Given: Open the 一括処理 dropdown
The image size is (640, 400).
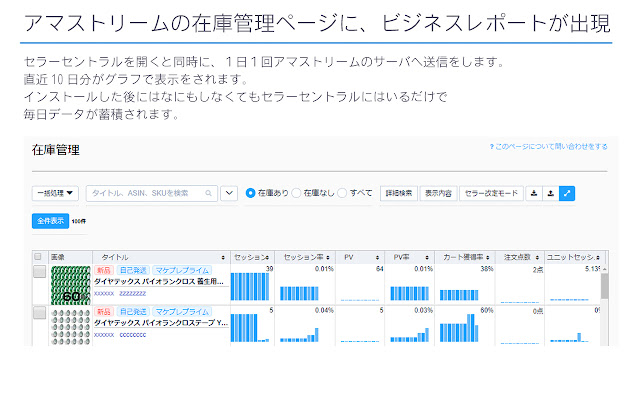Looking at the screenshot, I should click(55, 193).
